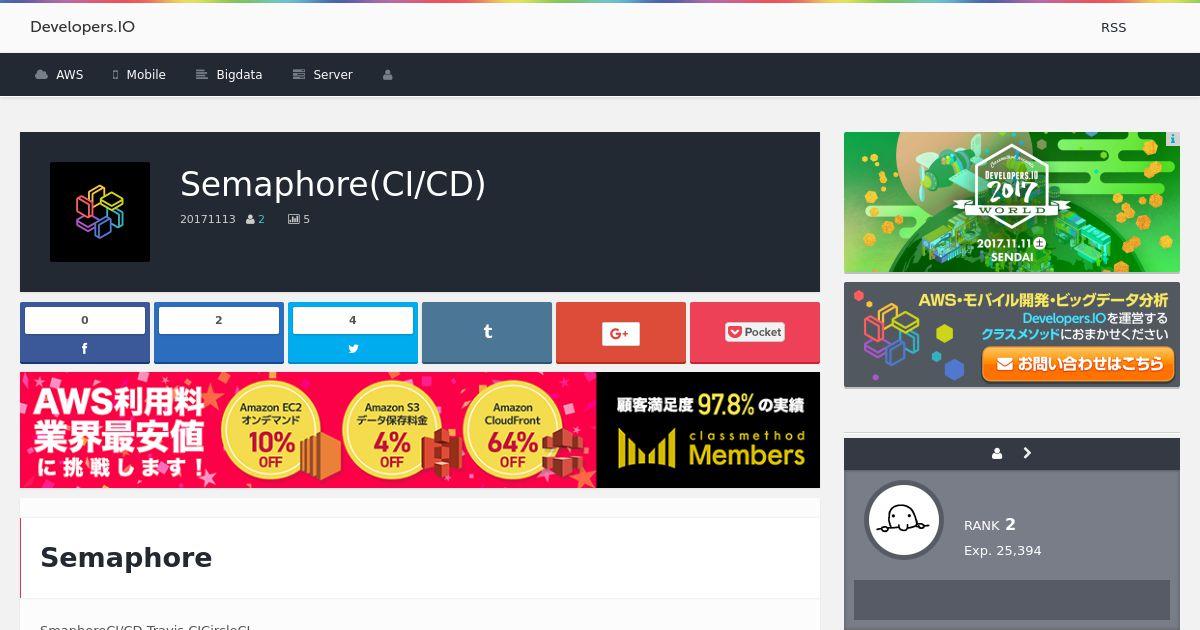Open the Bigdata category menu

coord(229,75)
